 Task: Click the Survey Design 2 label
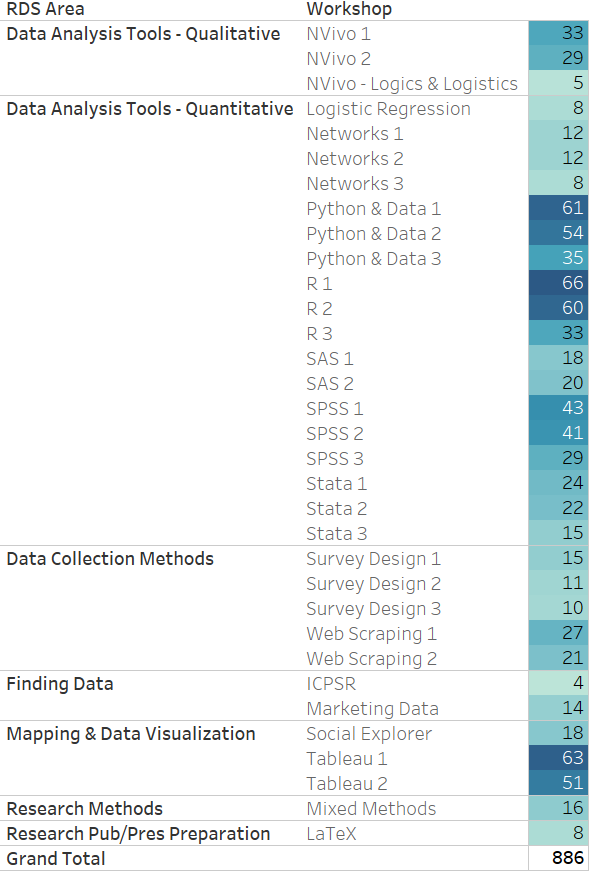coord(373,584)
